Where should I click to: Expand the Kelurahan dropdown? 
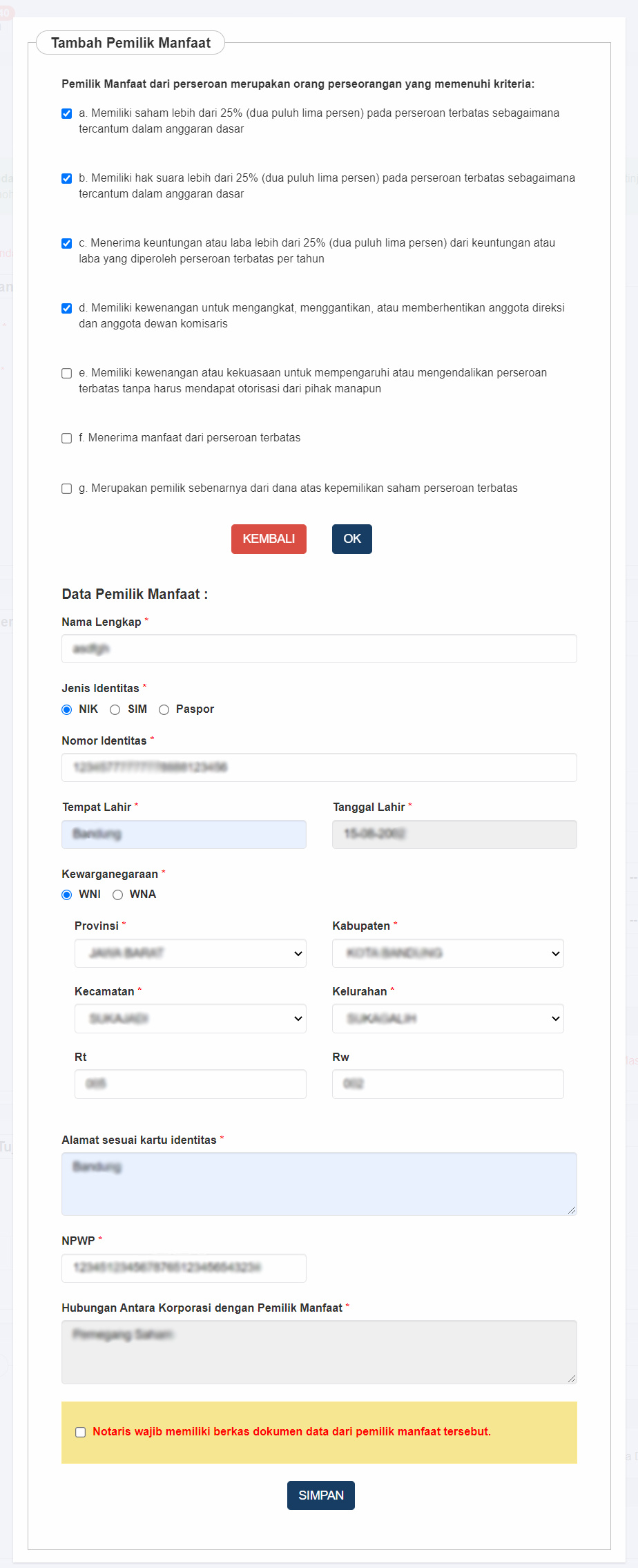[447, 1019]
